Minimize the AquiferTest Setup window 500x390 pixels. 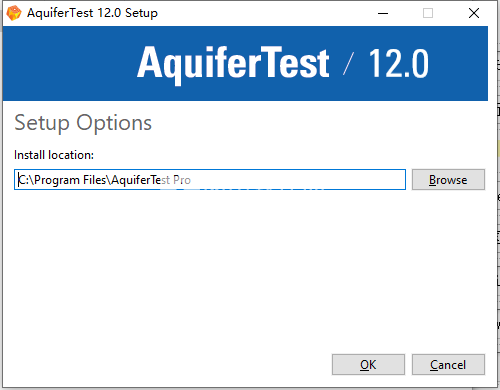point(383,13)
